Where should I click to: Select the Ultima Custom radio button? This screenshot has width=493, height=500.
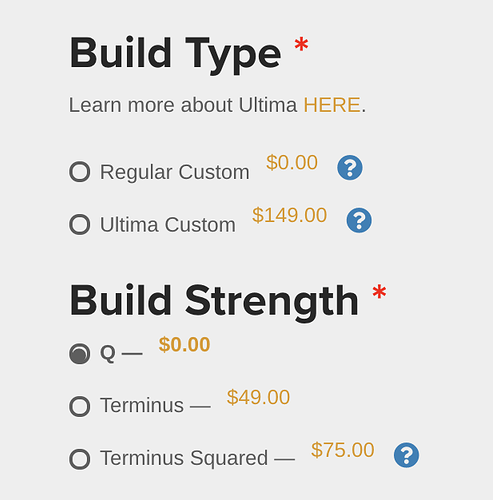[x=80, y=224]
